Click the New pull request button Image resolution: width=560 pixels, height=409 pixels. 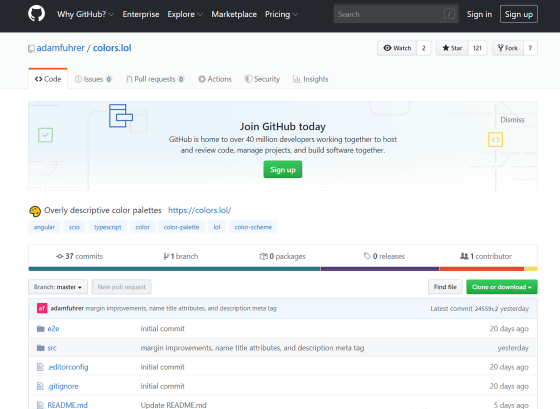tap(121, 287)
